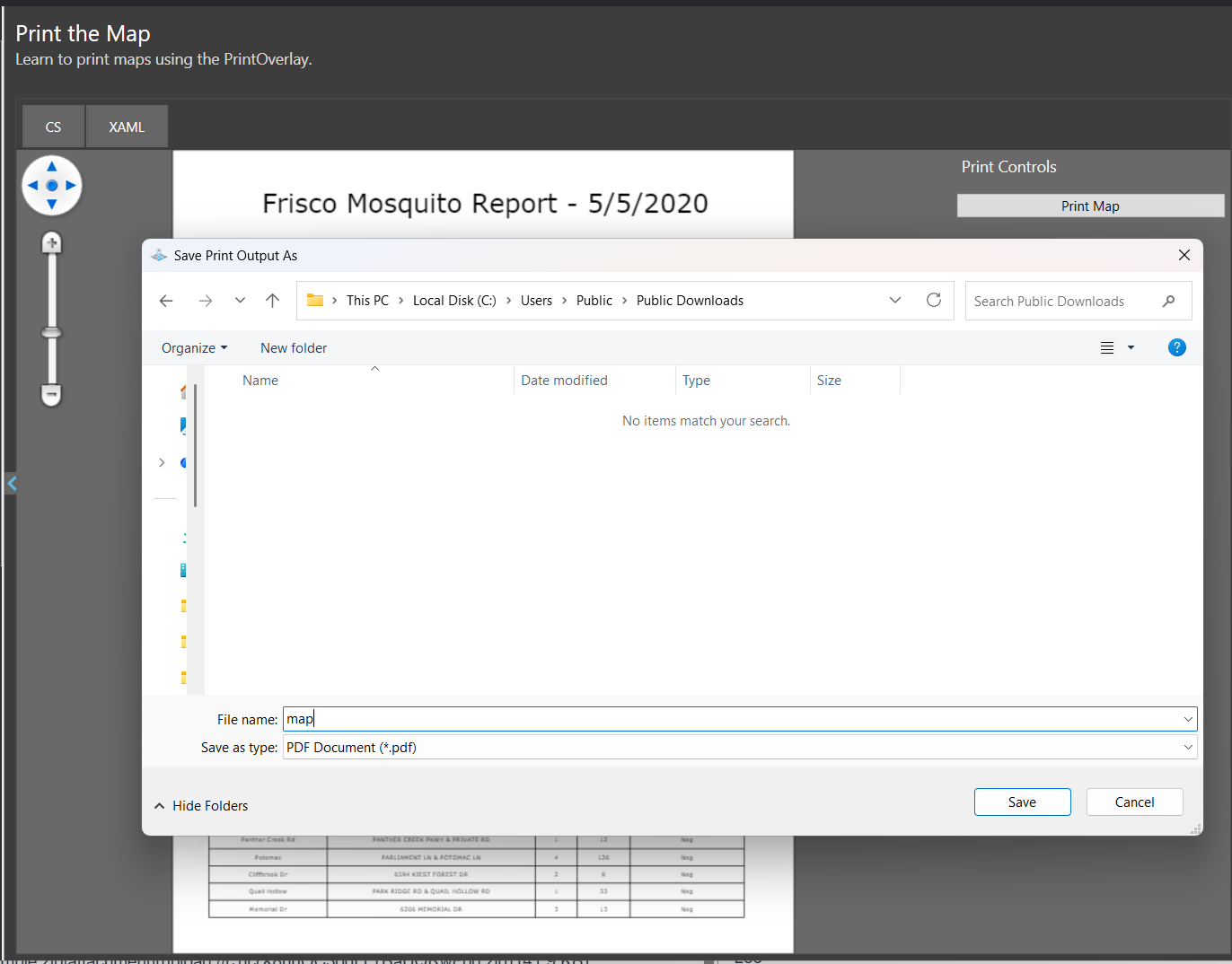
Task: Switch to the XAML tab
Action: click(127, 127)
